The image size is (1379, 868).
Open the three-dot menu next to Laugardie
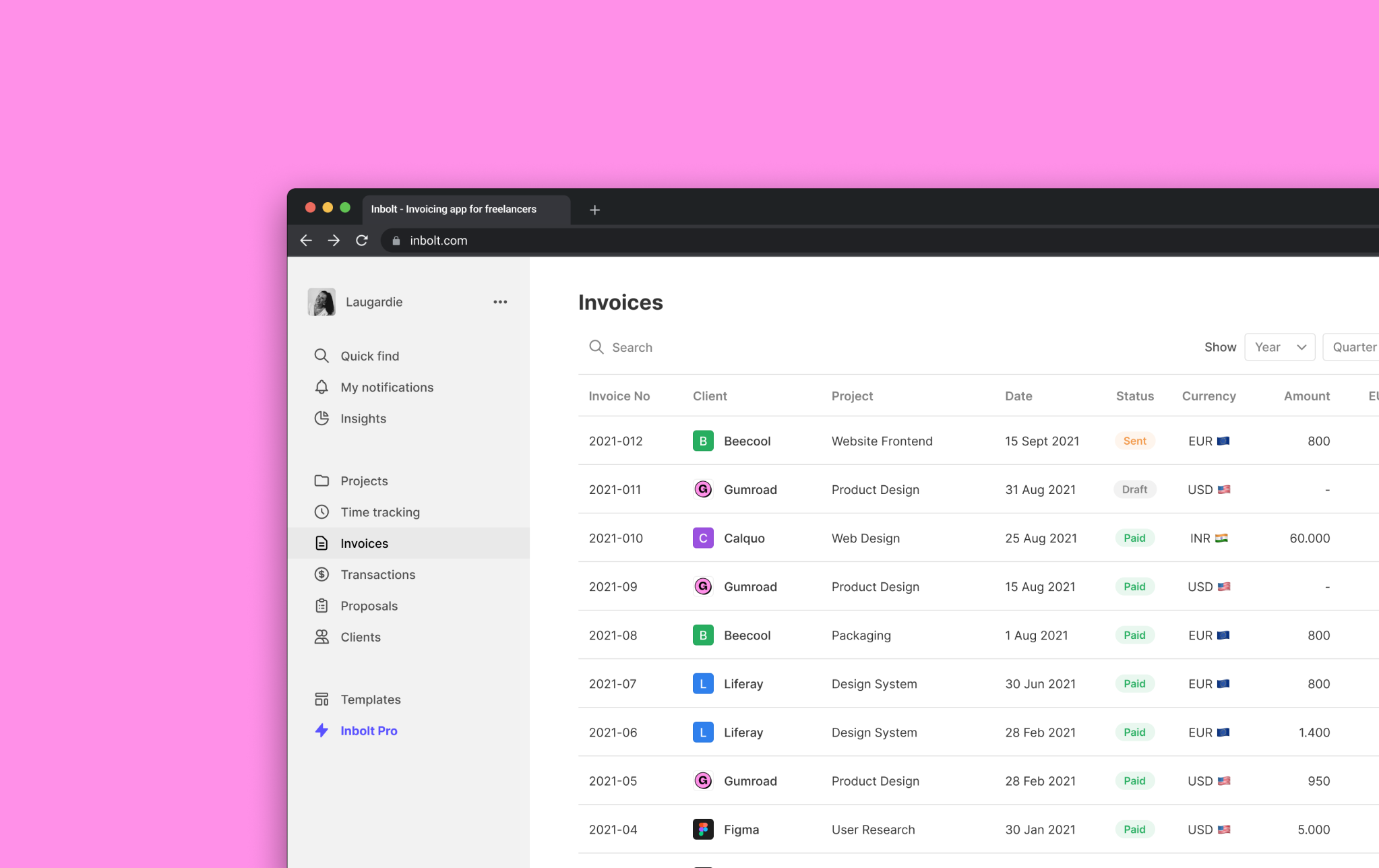pyautogui.click(x=500, y=302)
